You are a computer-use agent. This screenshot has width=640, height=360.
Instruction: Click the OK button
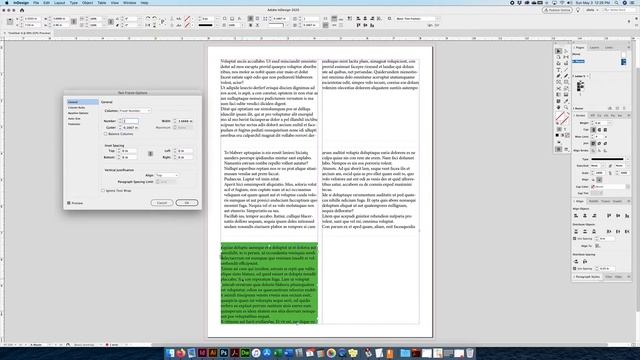(187, 203)
